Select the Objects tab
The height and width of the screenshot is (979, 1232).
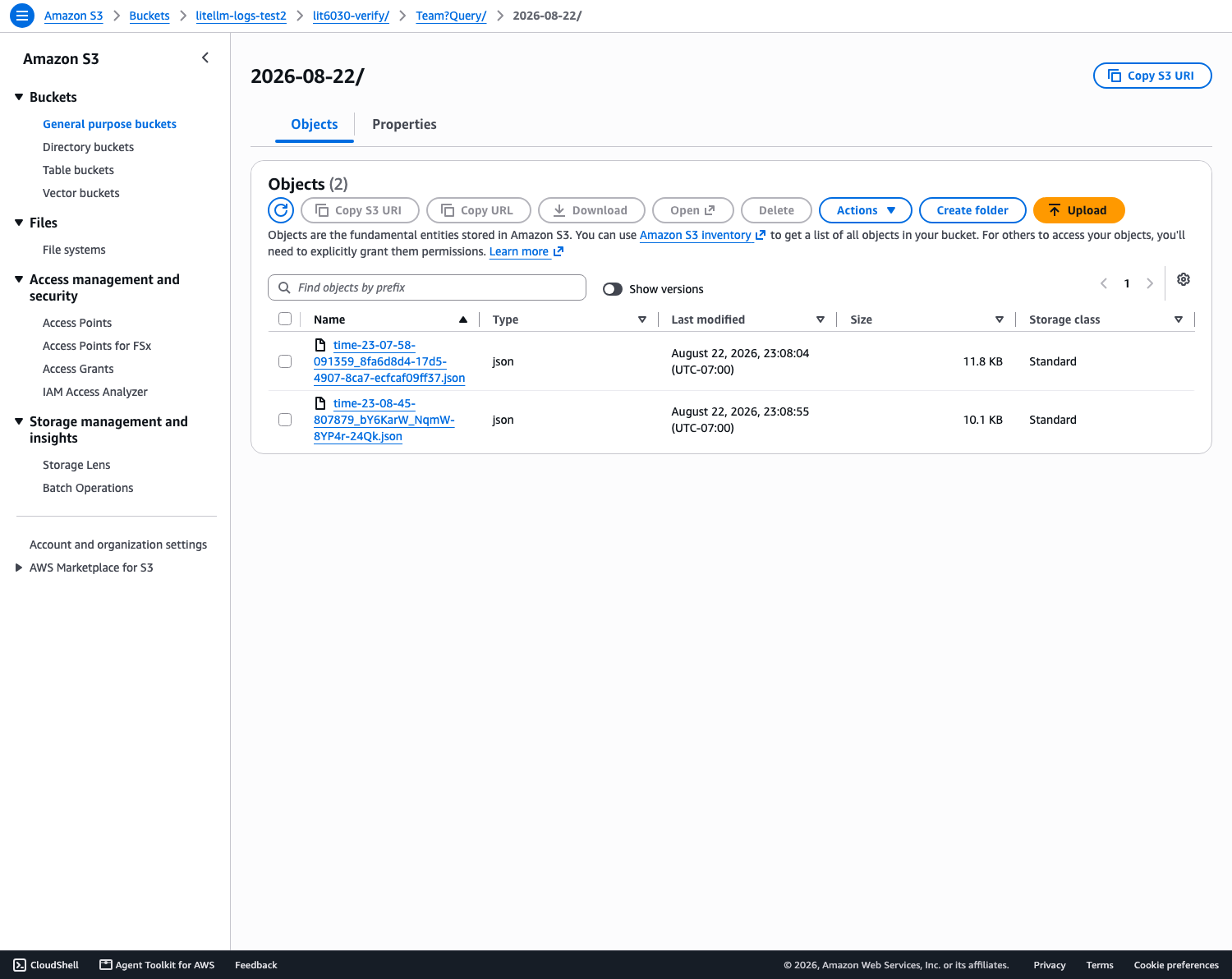pos(315,124)
